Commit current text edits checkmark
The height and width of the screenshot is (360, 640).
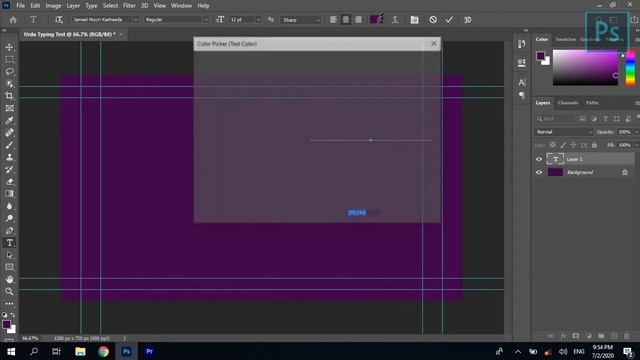tap(449, 20)
